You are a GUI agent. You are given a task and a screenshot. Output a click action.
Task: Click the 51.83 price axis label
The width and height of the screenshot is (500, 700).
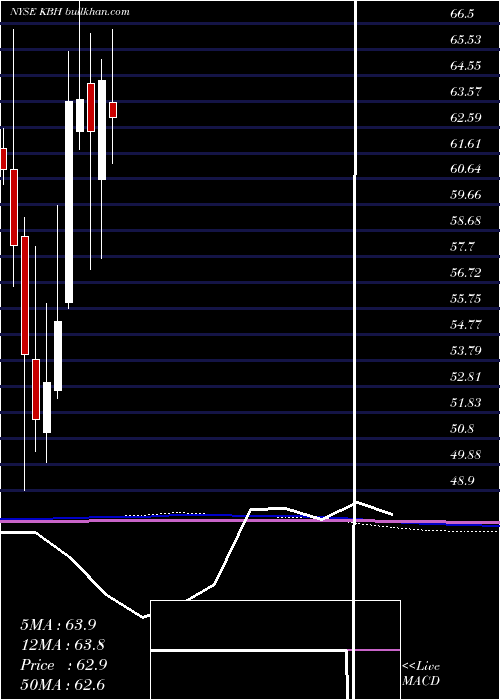coord(466,403)
